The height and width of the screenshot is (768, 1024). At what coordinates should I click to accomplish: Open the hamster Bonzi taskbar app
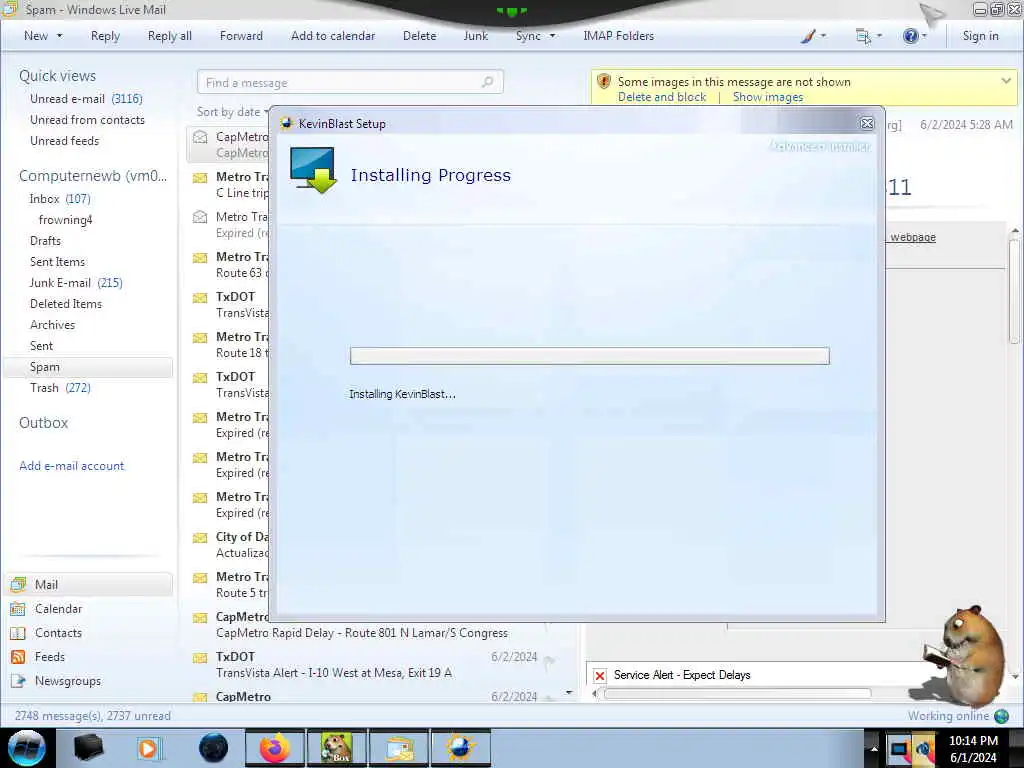[x=336, y=748]
